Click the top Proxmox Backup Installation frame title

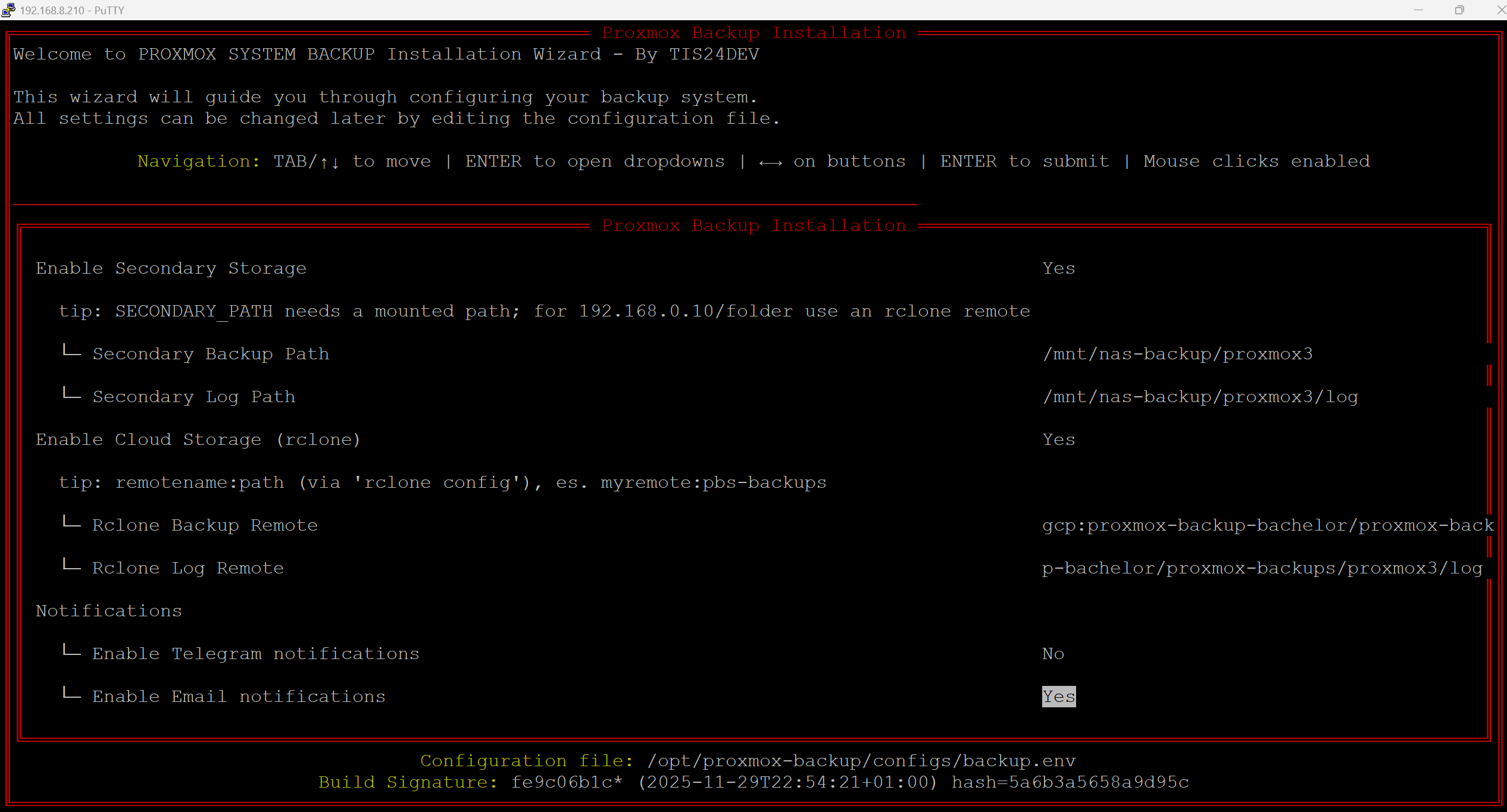click(x=753, y=33)
